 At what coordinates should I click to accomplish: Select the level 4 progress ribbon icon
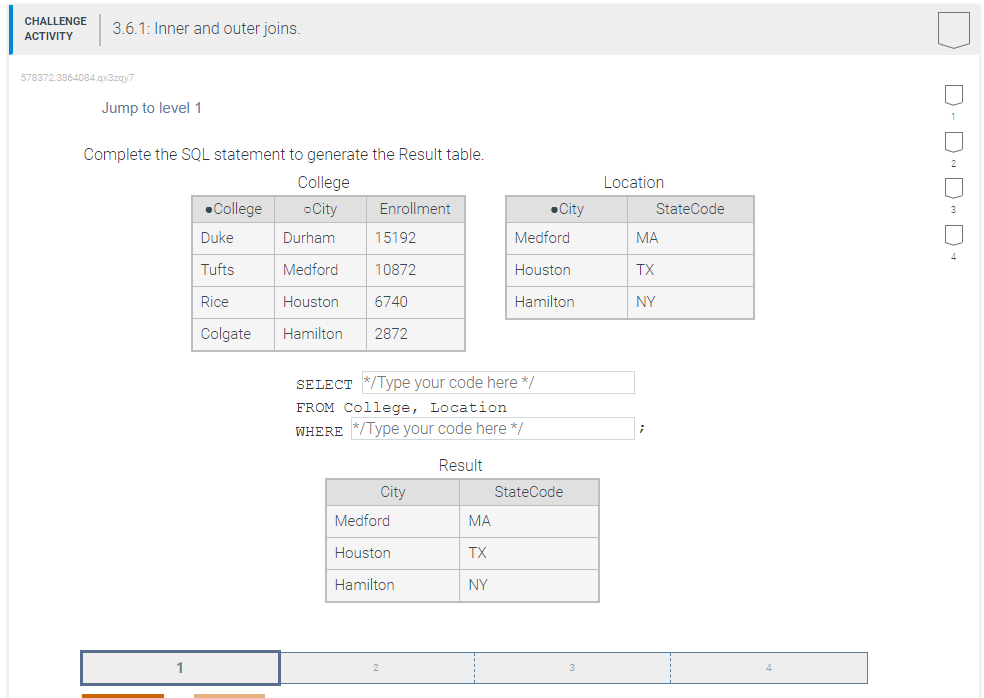[x=953, y=236]
